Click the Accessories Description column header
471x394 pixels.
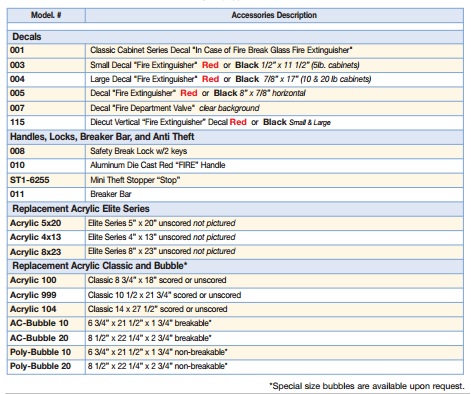[x=274, y=15]
